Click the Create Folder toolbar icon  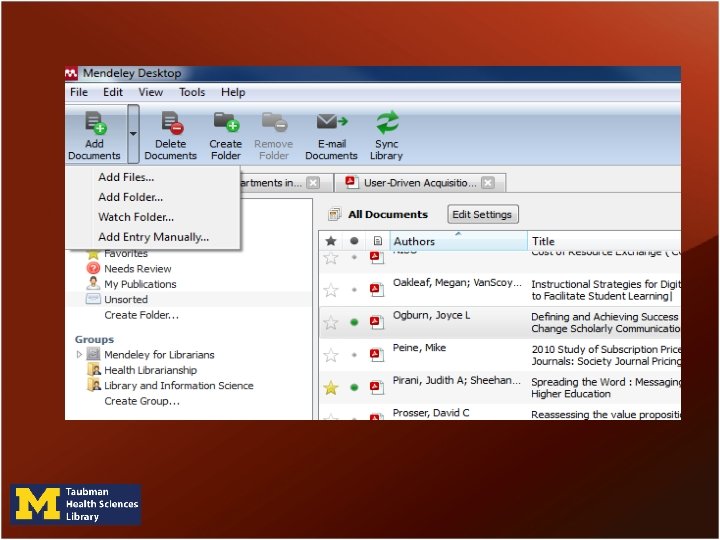tap(226, 122)
